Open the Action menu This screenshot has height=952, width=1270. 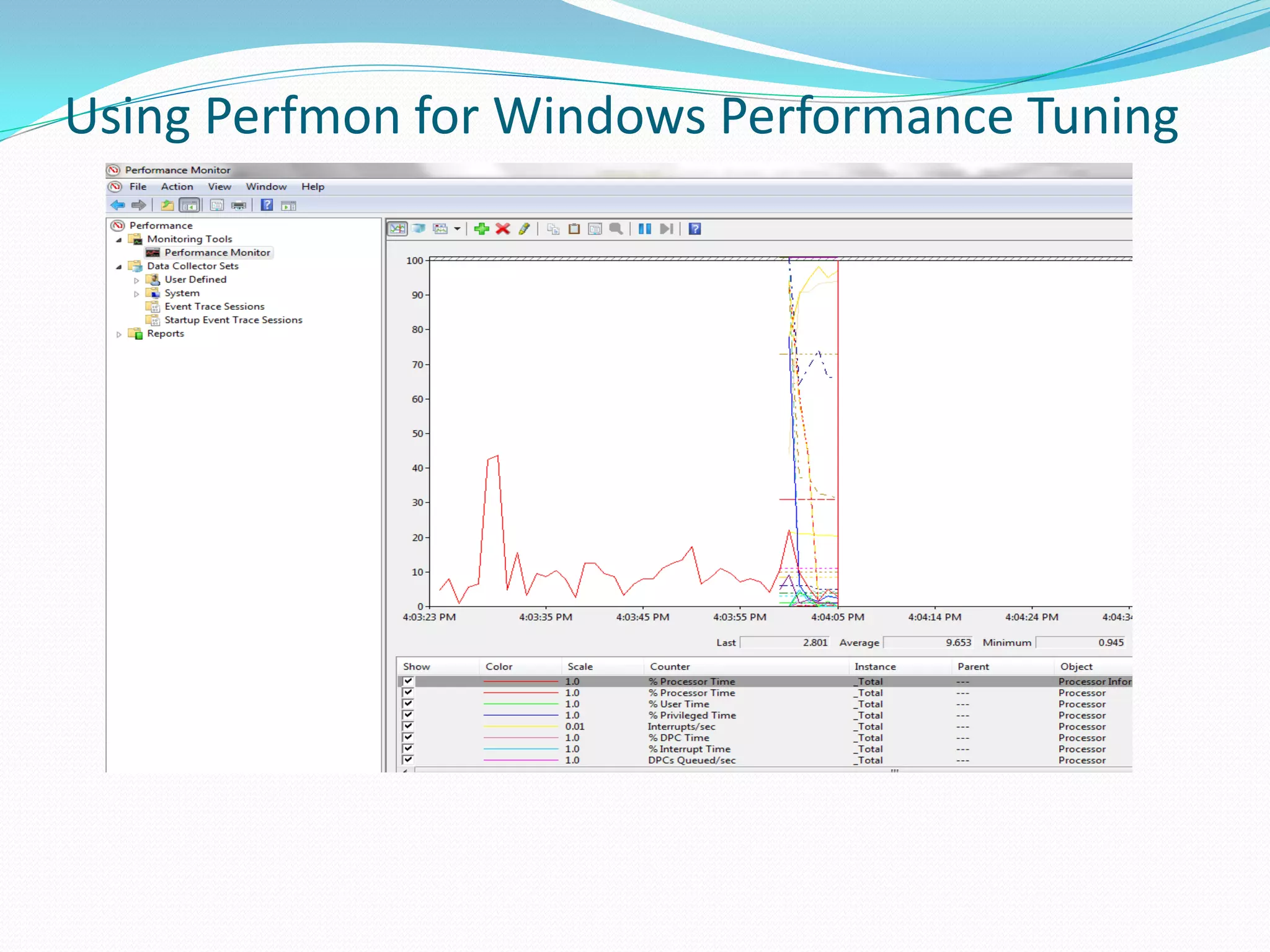pos(177,187)
